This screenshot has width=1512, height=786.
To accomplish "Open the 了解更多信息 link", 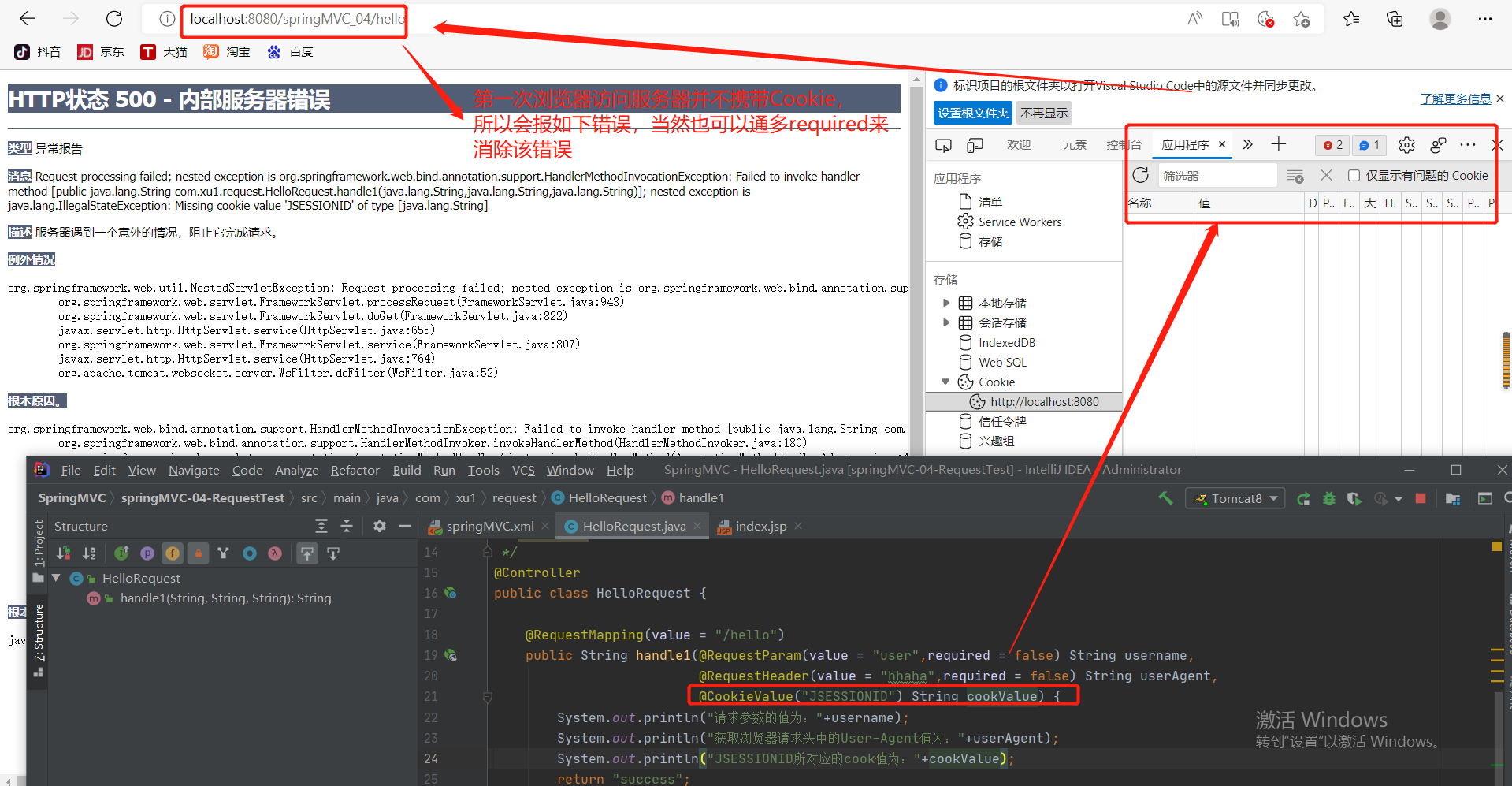I will 1455,99.
